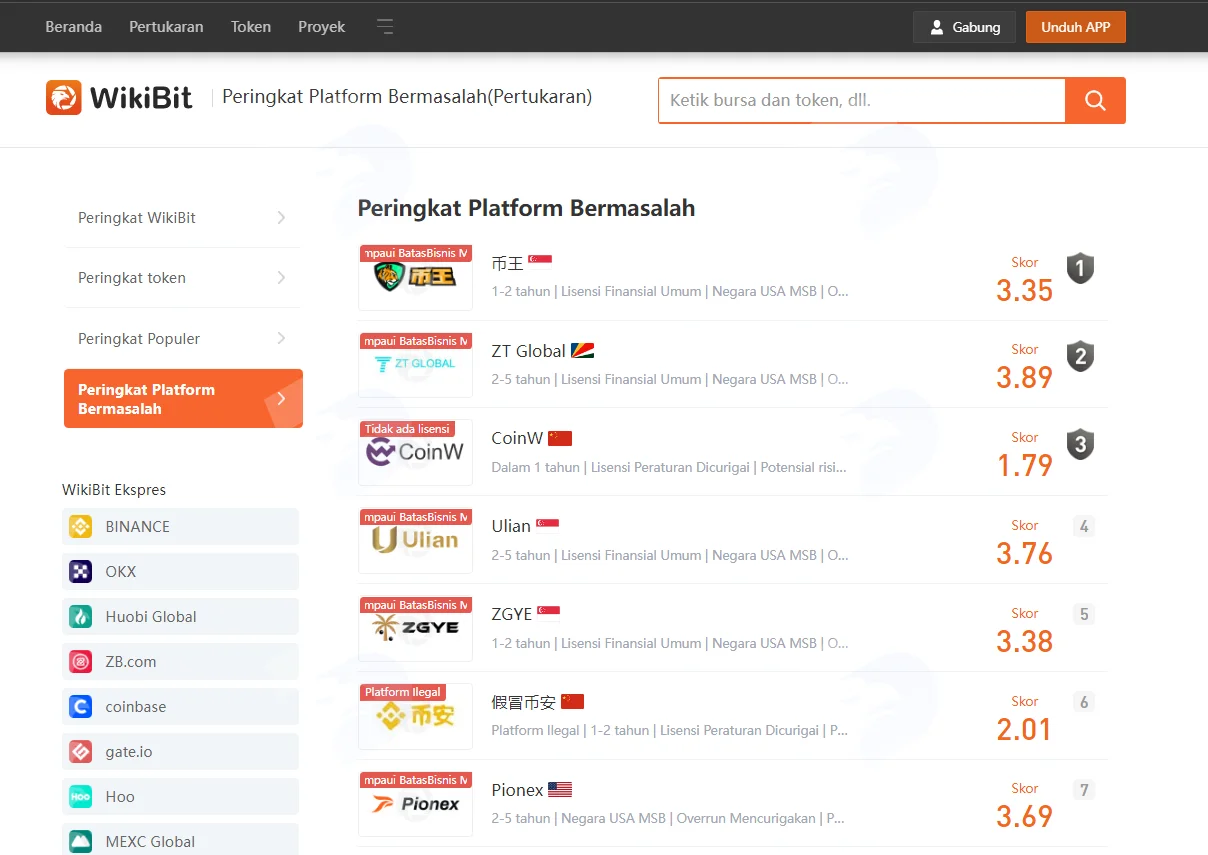Click the CoinW logo thumbnail

pos(415,453)
